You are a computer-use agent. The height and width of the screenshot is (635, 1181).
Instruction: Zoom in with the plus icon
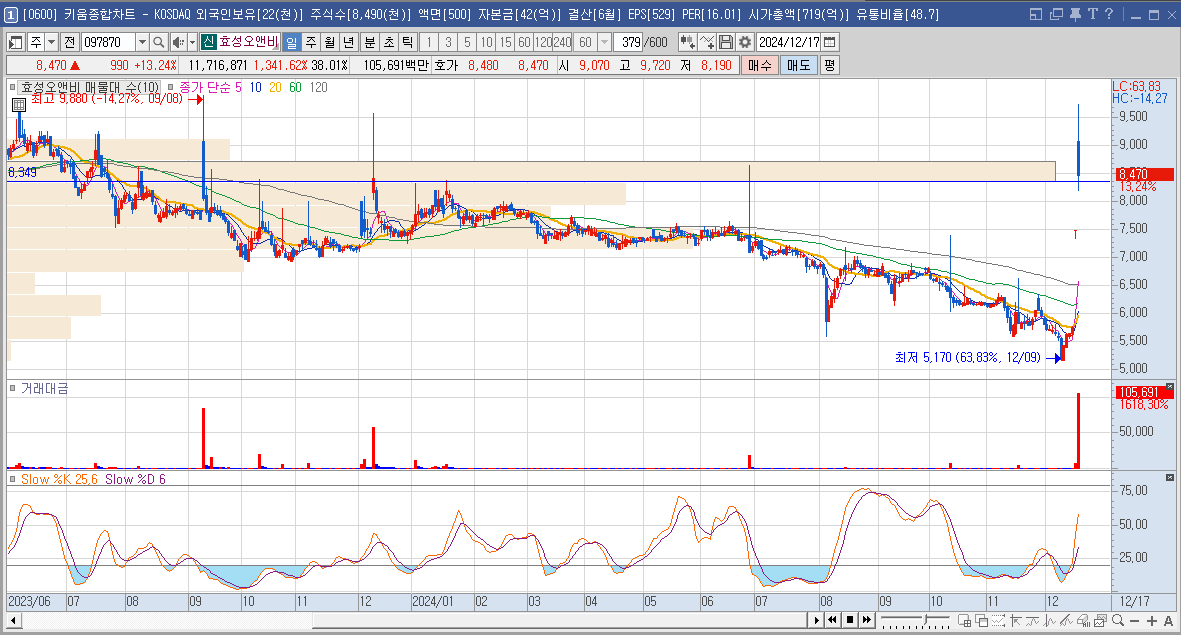[x=1152, y=621]
